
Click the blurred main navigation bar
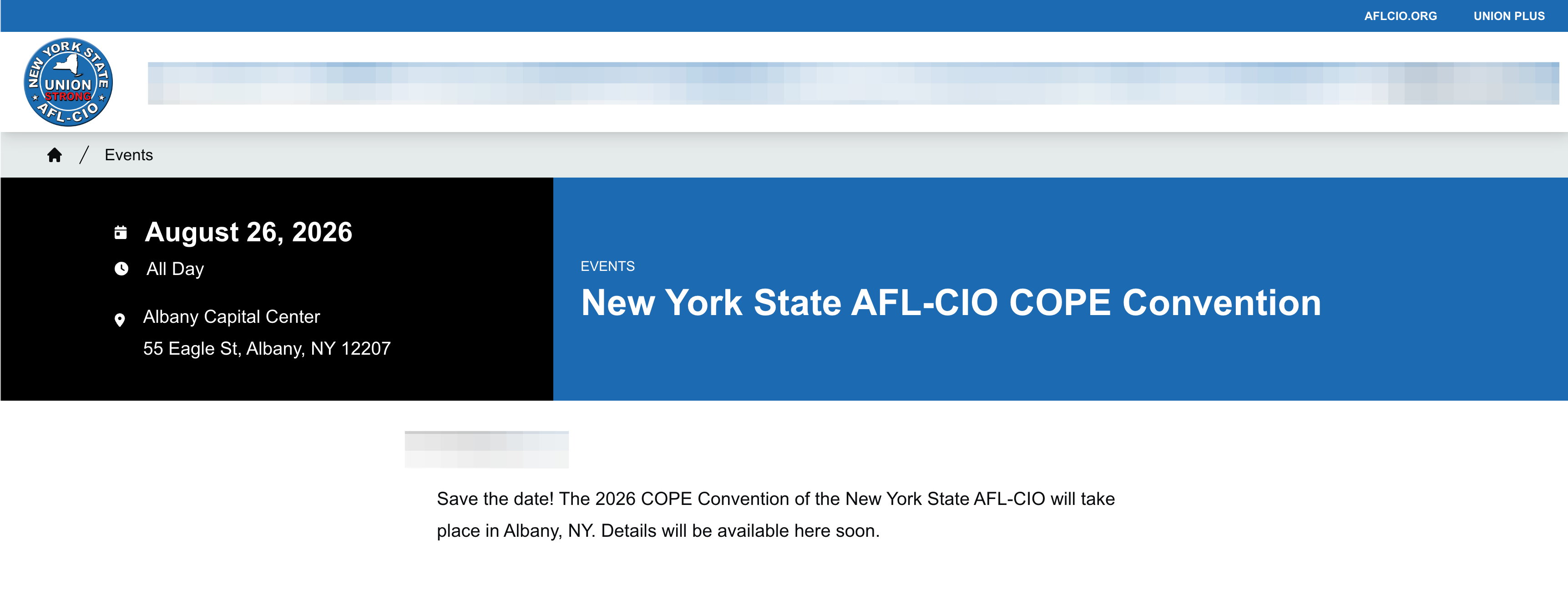click(x=852, y=83)
